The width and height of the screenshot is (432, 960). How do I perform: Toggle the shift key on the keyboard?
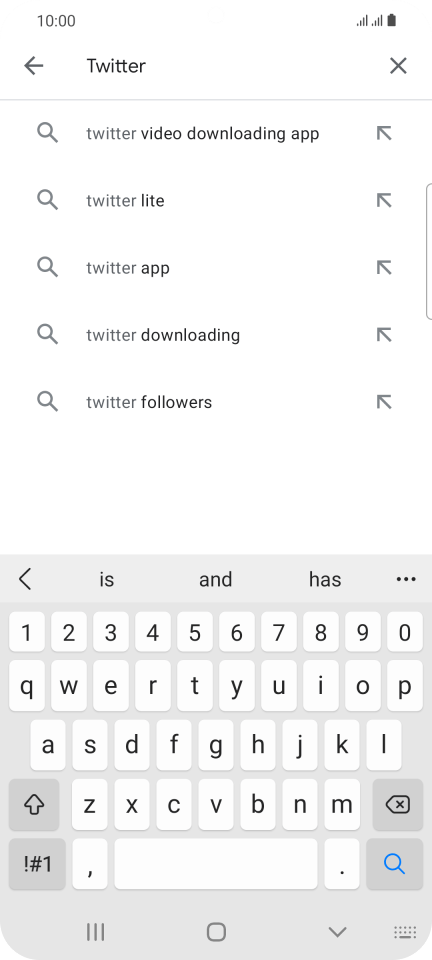pyautogui.click(x=34, y=804)
